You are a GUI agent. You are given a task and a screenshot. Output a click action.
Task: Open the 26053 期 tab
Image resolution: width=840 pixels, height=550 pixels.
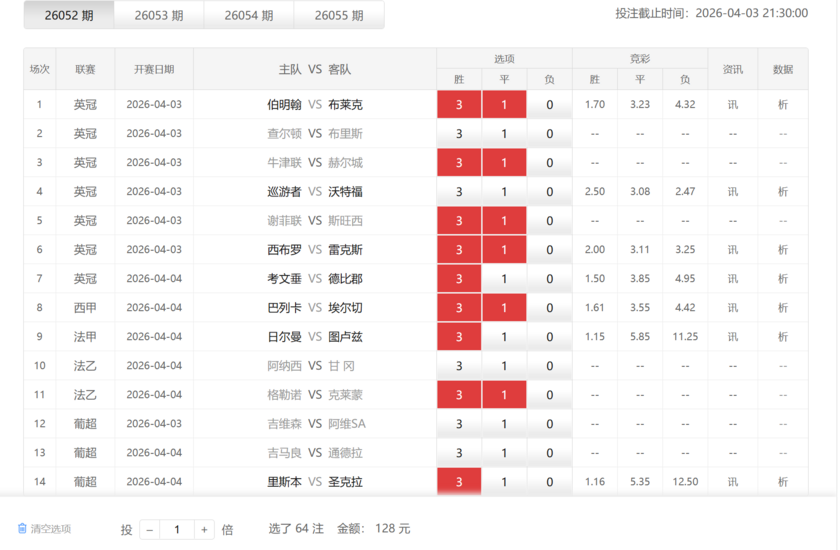[159, 15]
